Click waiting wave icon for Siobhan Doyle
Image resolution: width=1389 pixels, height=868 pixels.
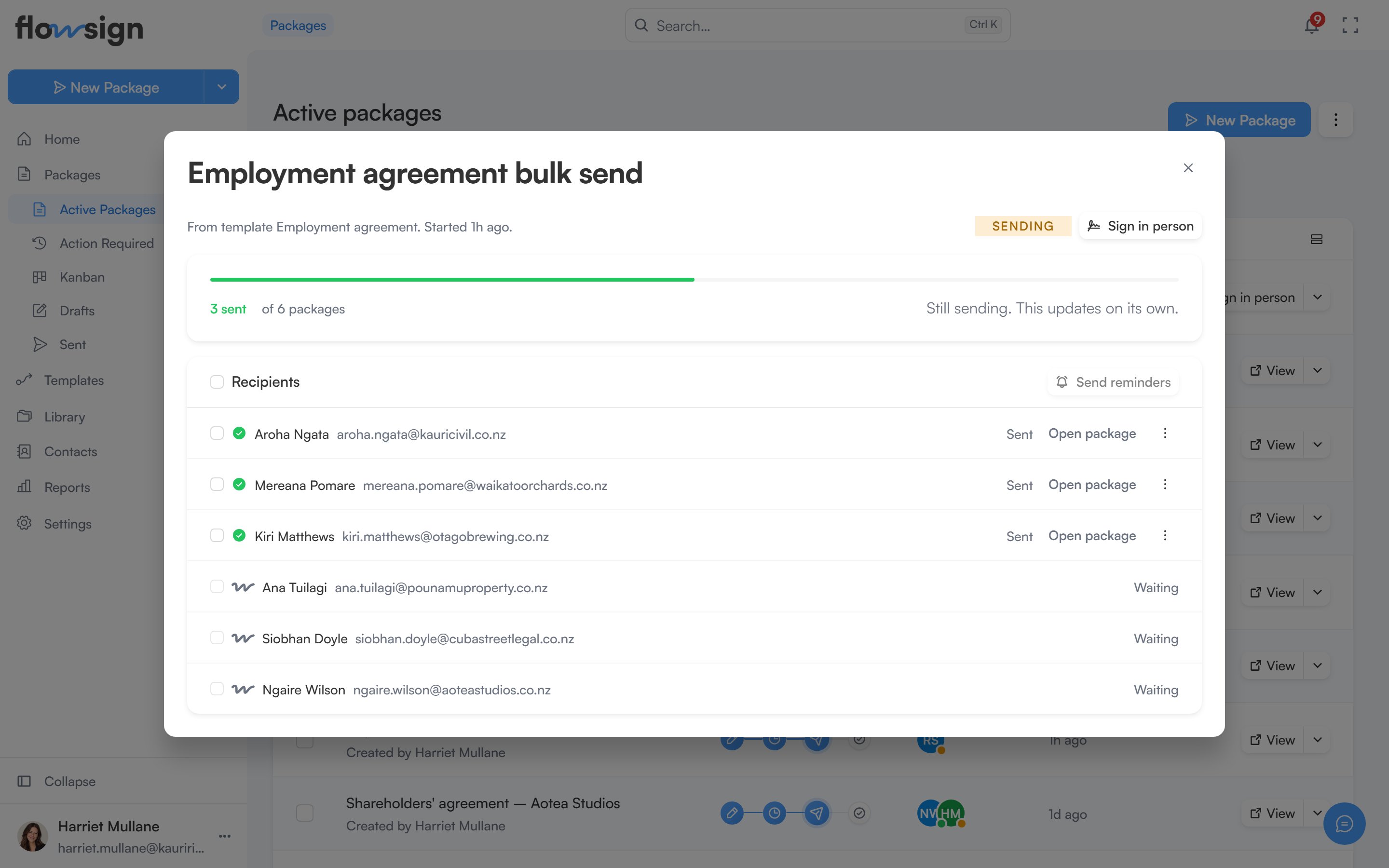tap(243, 638)
